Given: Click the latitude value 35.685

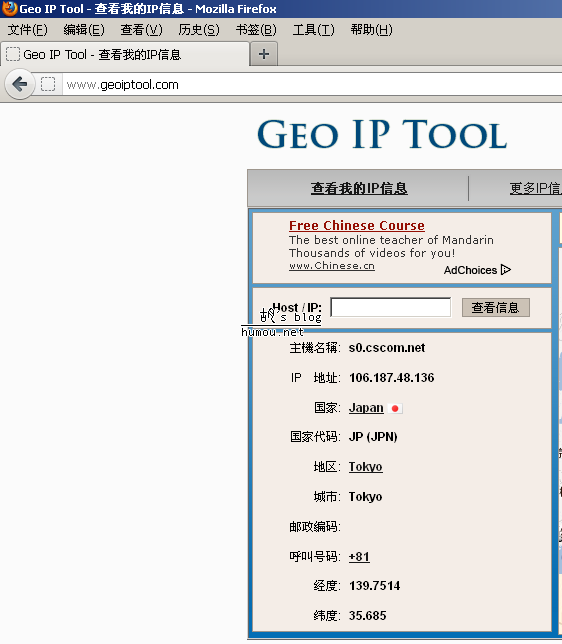Looking at the screenshot, I should click(367, 616).
